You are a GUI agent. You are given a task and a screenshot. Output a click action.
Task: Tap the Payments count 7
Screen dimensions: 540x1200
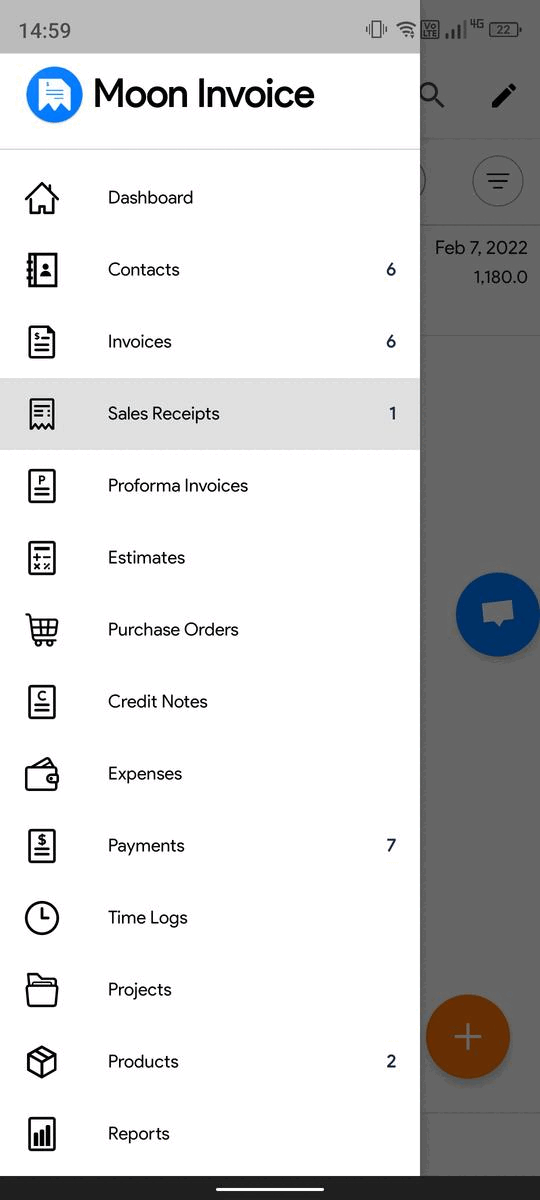391,846
